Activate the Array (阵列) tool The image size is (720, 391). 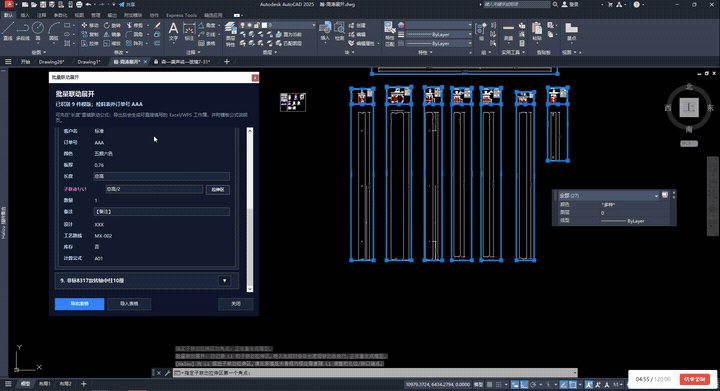135,43
